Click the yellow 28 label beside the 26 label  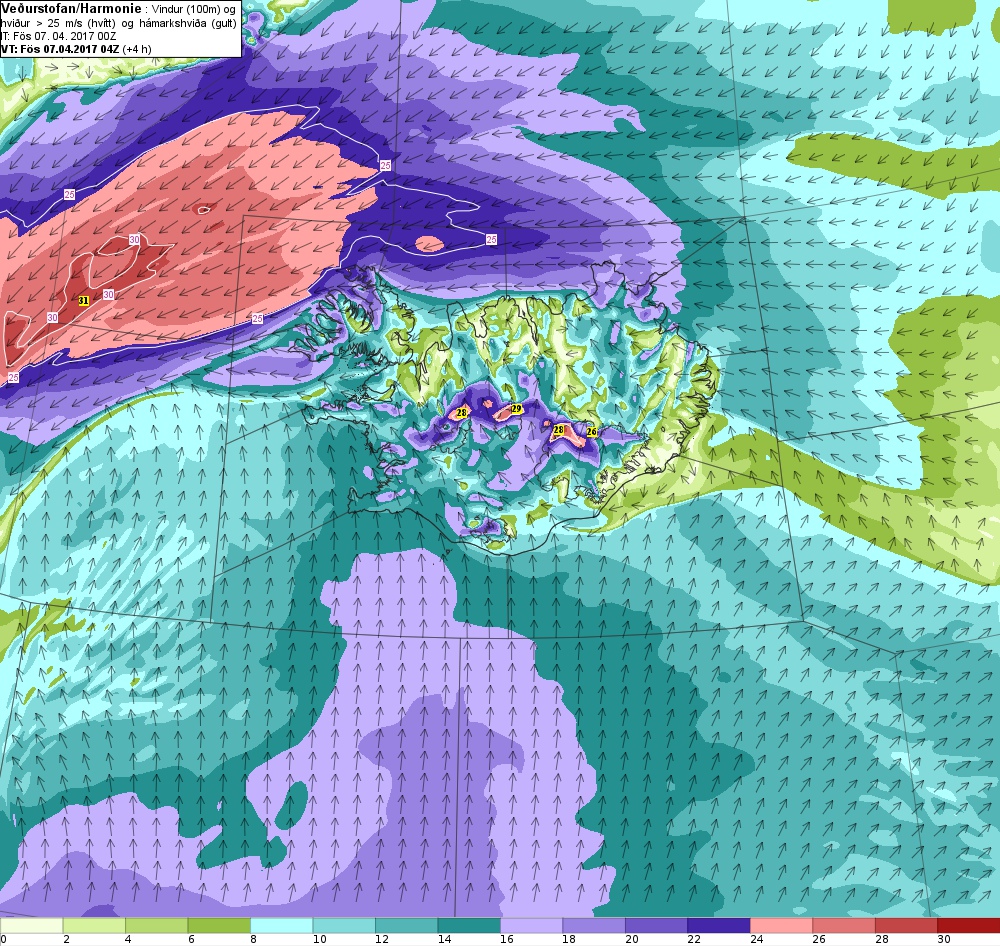point(559,430)
